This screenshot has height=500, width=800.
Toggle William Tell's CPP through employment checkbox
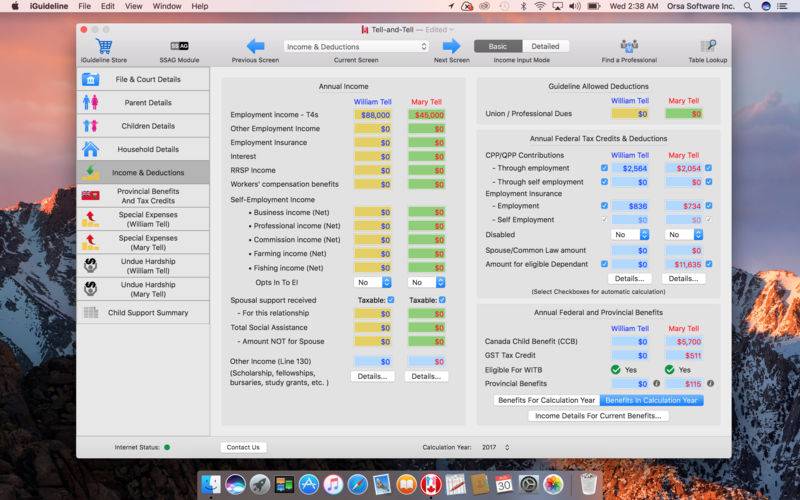coord(604,168)
